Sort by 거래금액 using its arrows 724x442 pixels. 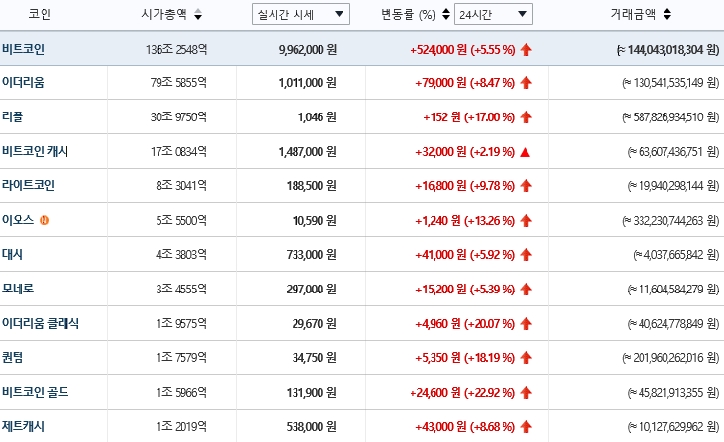[667, 14]
